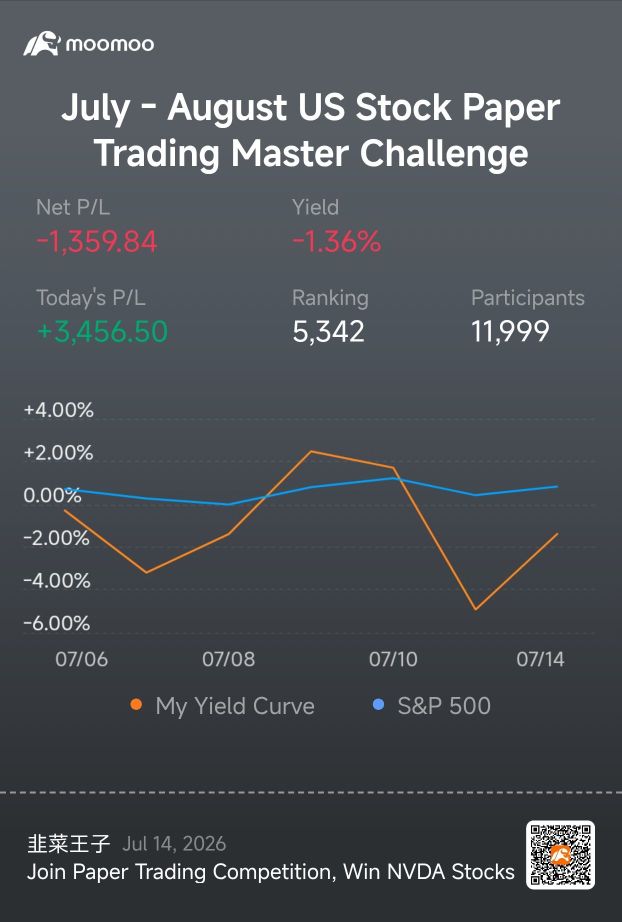The height and width of the screenshot is (922, 622).
Task: Click the 07/06 date axis label
Action: click(x=82, y=659)
